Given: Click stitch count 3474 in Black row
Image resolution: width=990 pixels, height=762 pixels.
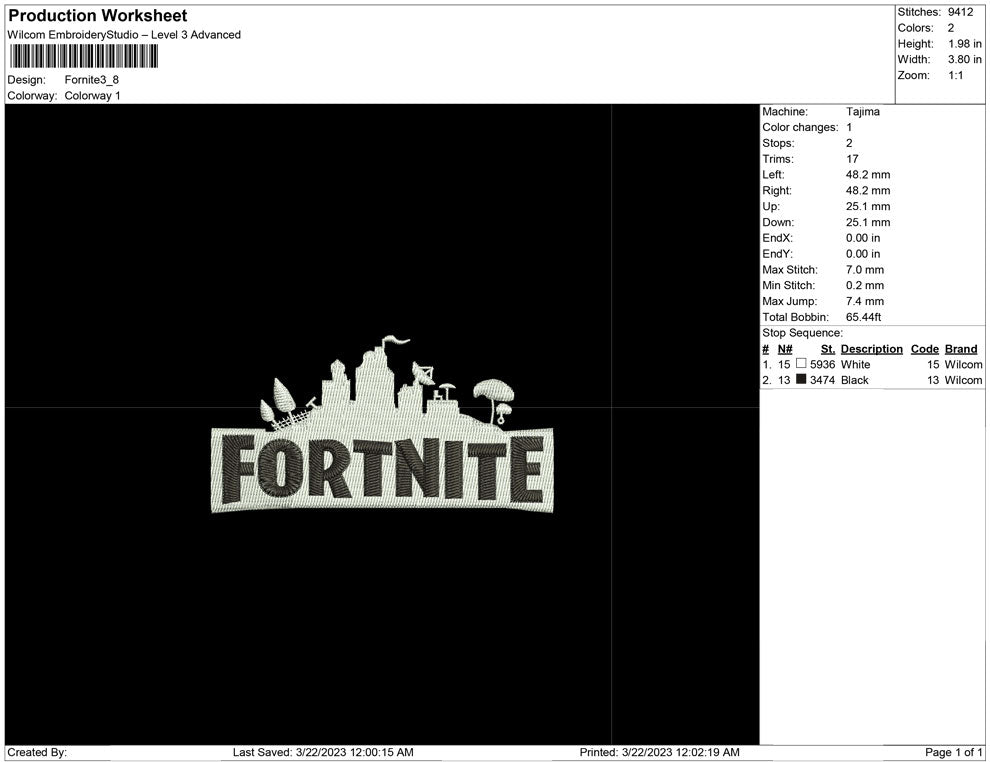Looking at the screenshot, I should tap(822, 380).
